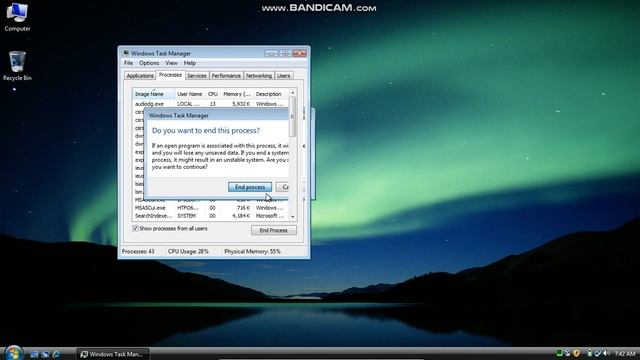Click 716 K memory value of MSASCui.exe
The height and width of the screenshot is (360, 640).
(x=243, y=208)
